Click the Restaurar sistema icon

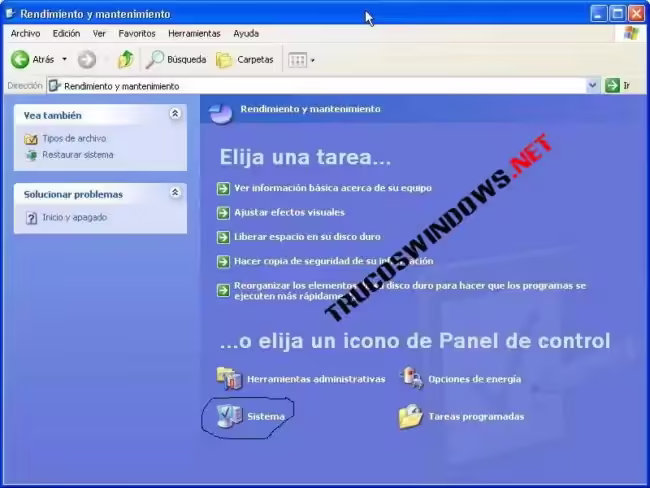pyautogui.click(x=31, y=155)
